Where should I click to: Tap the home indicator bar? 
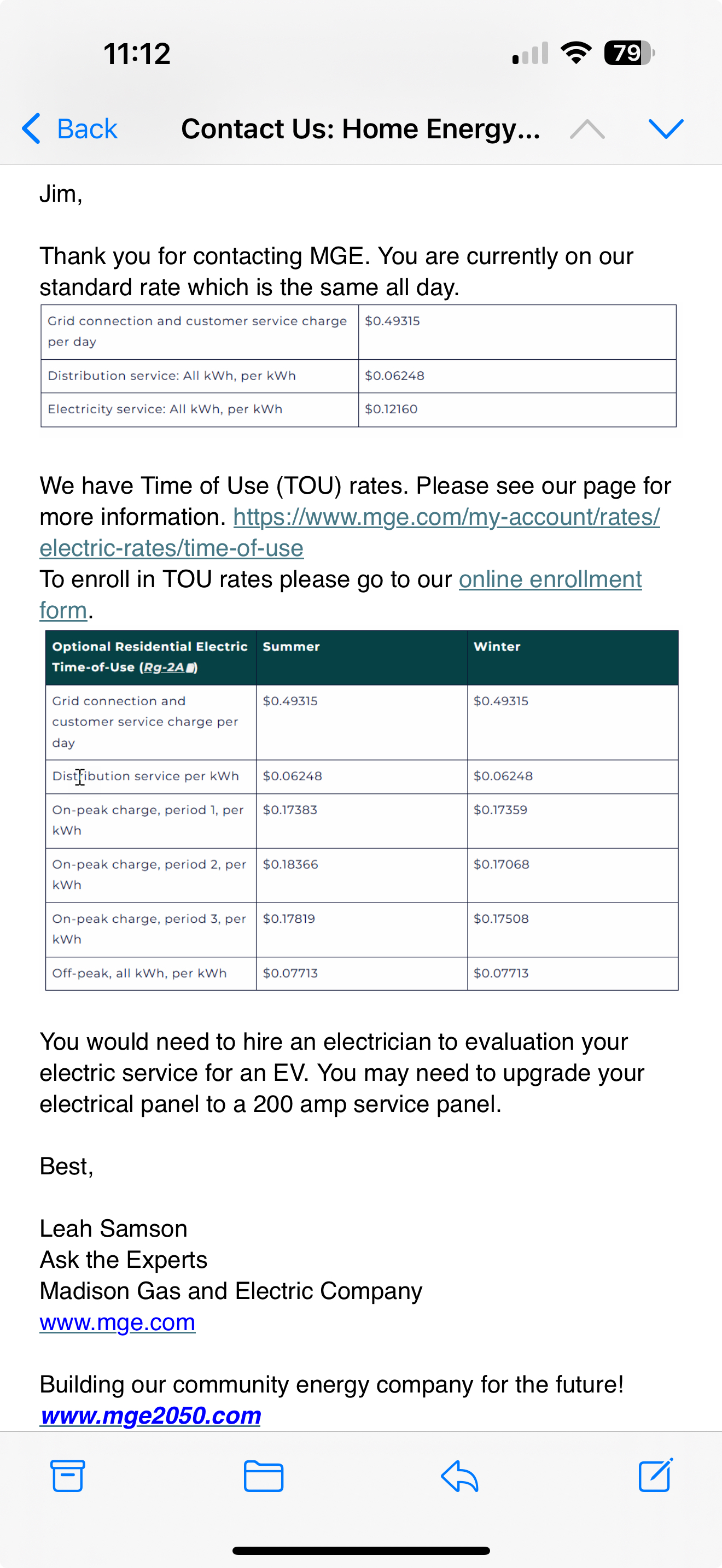[x=361, y=1551]
